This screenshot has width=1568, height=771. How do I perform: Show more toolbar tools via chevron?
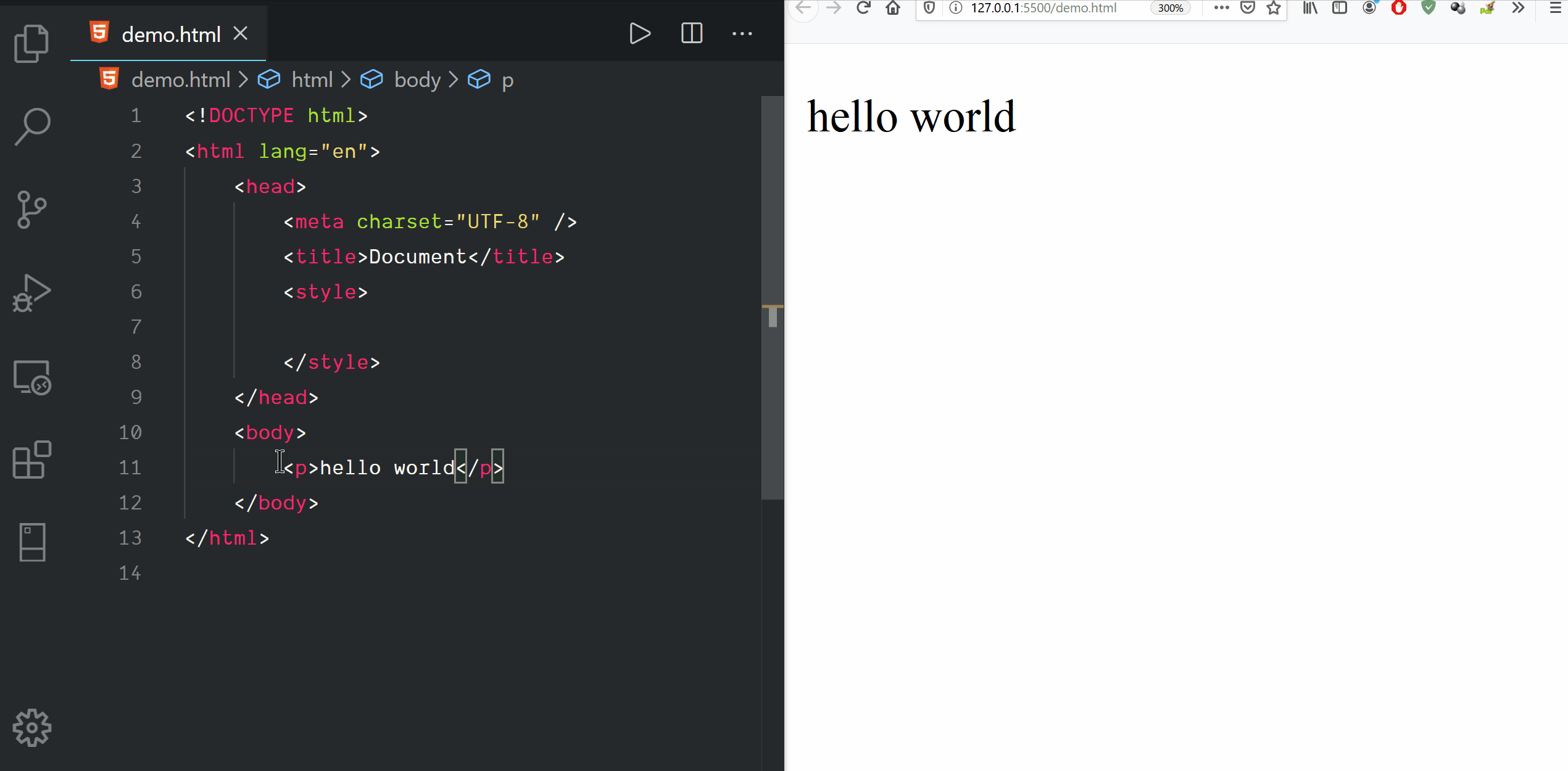(1518, 8)
